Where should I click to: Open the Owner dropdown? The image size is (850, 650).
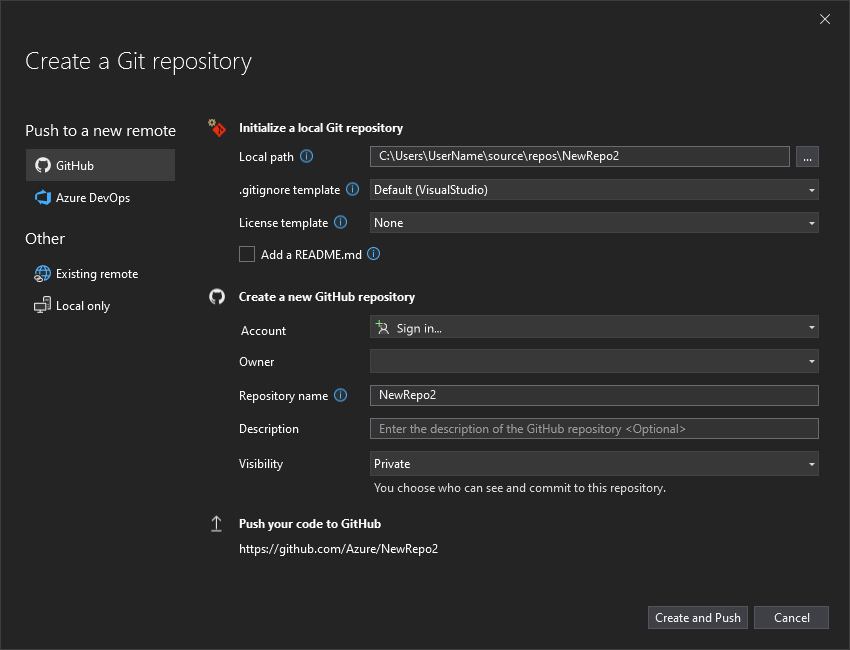pyautogui.click(x=594, y=362)
